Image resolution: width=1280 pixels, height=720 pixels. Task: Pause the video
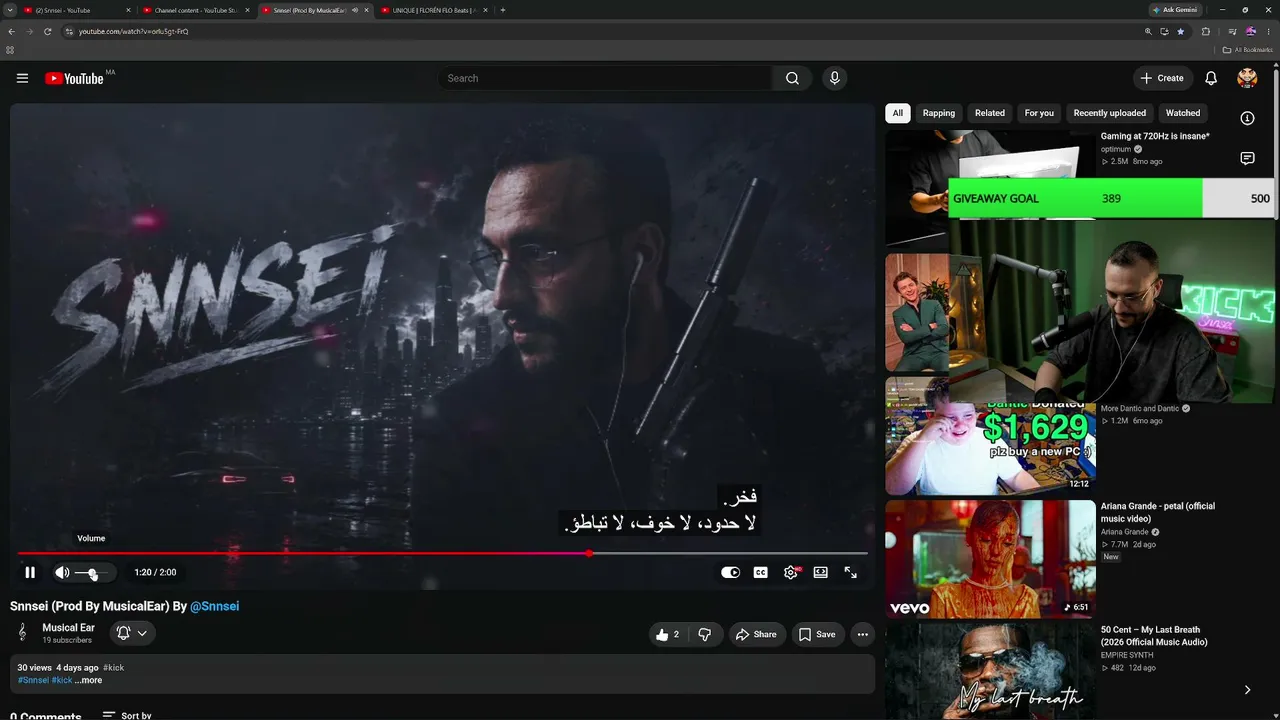point(30,572)
